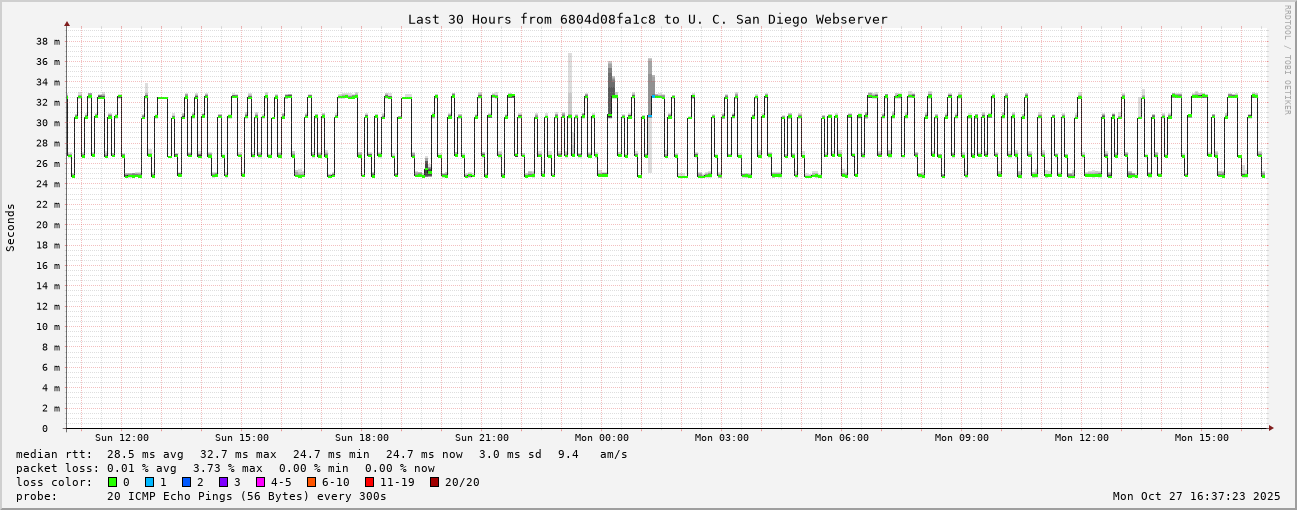
Task: Click the orange 6-10 loss swatch
Action: (x=312, y=482)
